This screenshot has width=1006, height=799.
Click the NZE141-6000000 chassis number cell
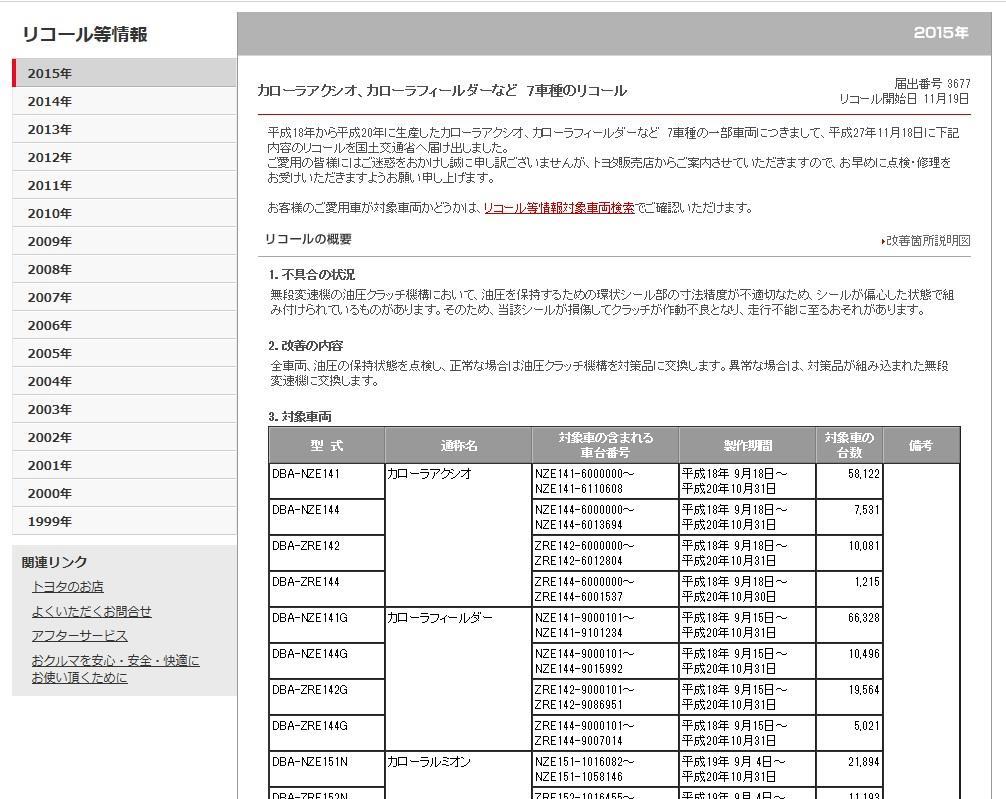click(x=605, y=481)
